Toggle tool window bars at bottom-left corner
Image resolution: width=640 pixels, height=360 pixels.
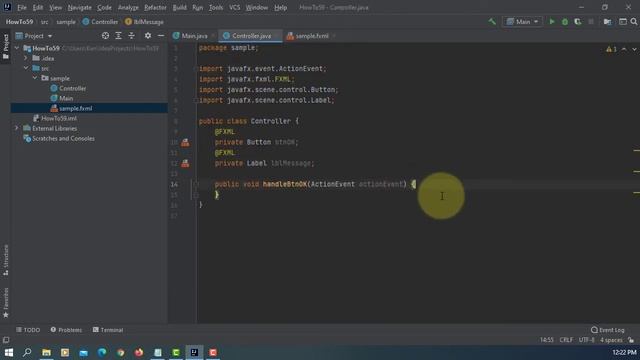[6, 340]
